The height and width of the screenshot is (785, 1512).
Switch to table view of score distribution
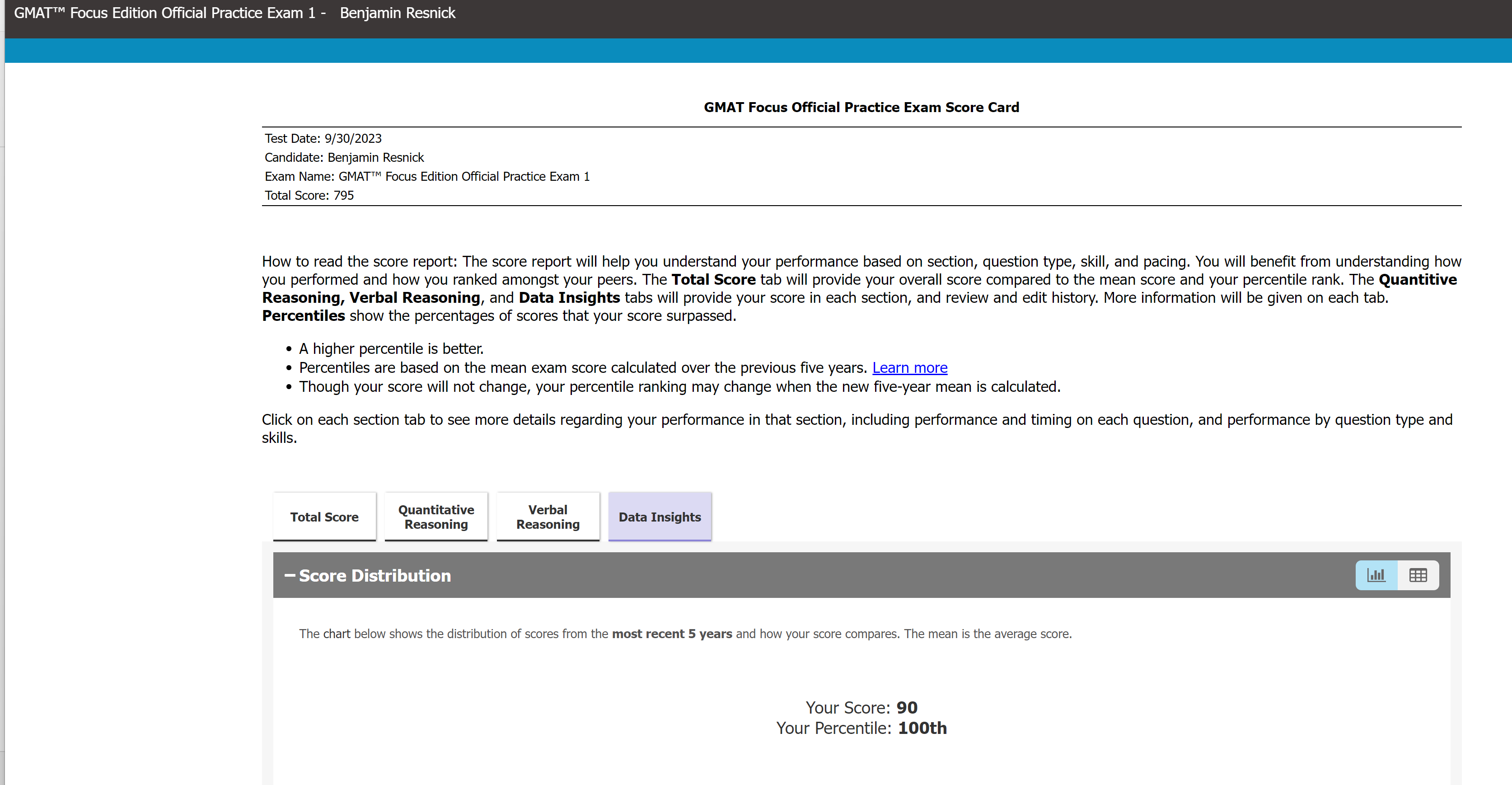(x=1418, y=575)
